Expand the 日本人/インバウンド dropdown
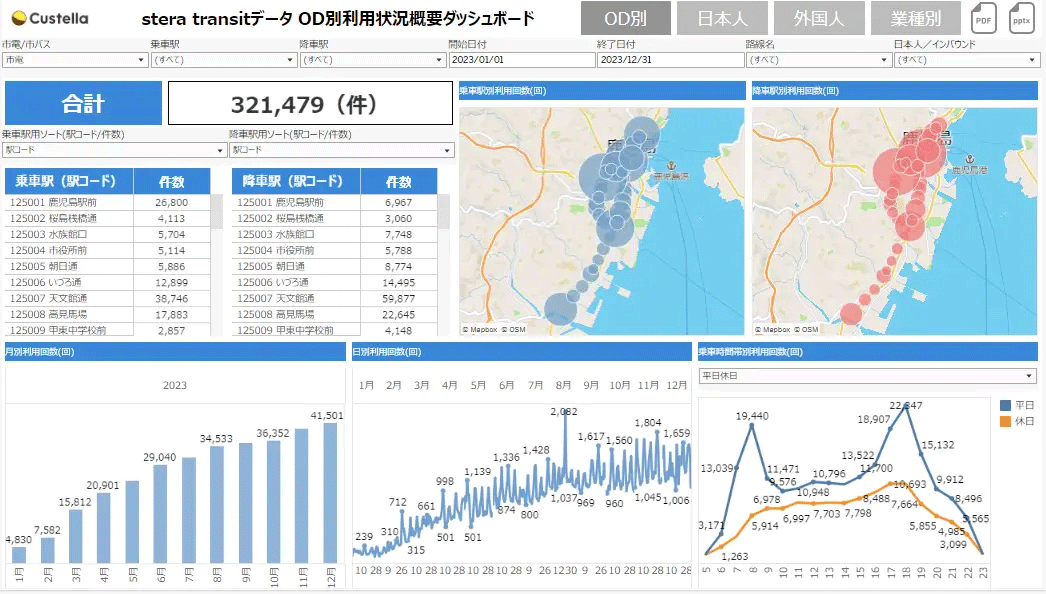Viewport: 1046px width, 594px height. tap(965, 60)
